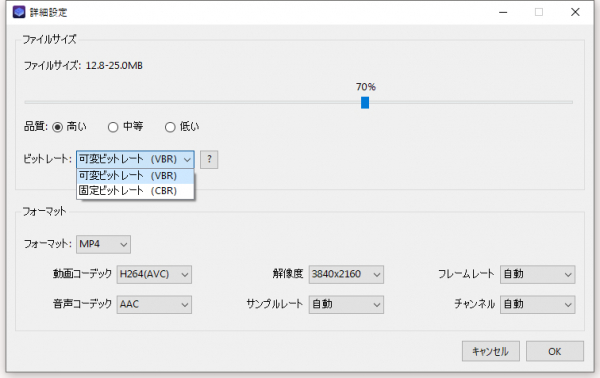Close the 詳細設定 dialog window
Viewport: 600px width, 378px height.
pyautogui.click(x=575, y=12)
